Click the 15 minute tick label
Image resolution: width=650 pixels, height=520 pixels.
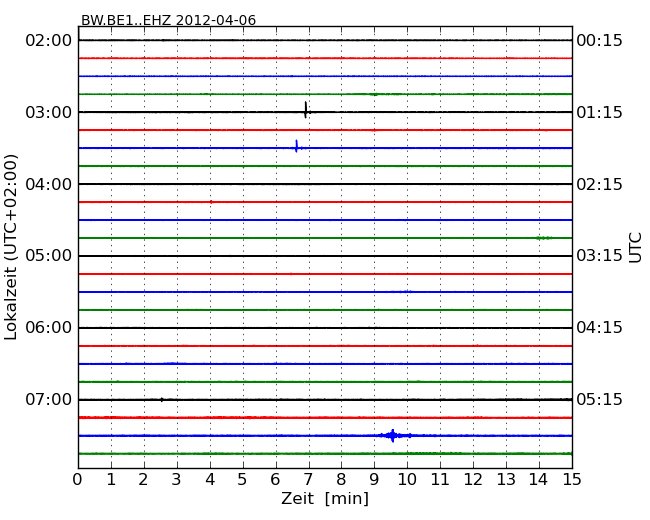[x=572, y=480]
